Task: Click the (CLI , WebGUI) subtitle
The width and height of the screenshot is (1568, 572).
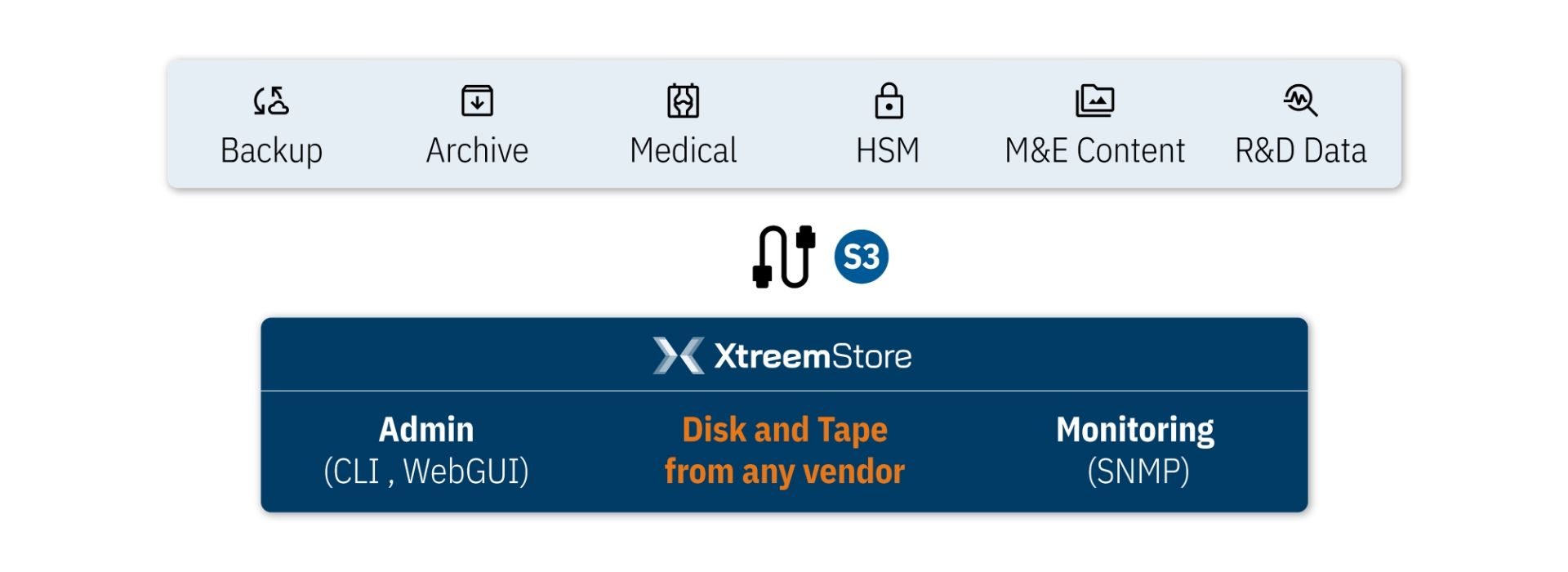Action: pyautogui.click(x=426, y=471)
